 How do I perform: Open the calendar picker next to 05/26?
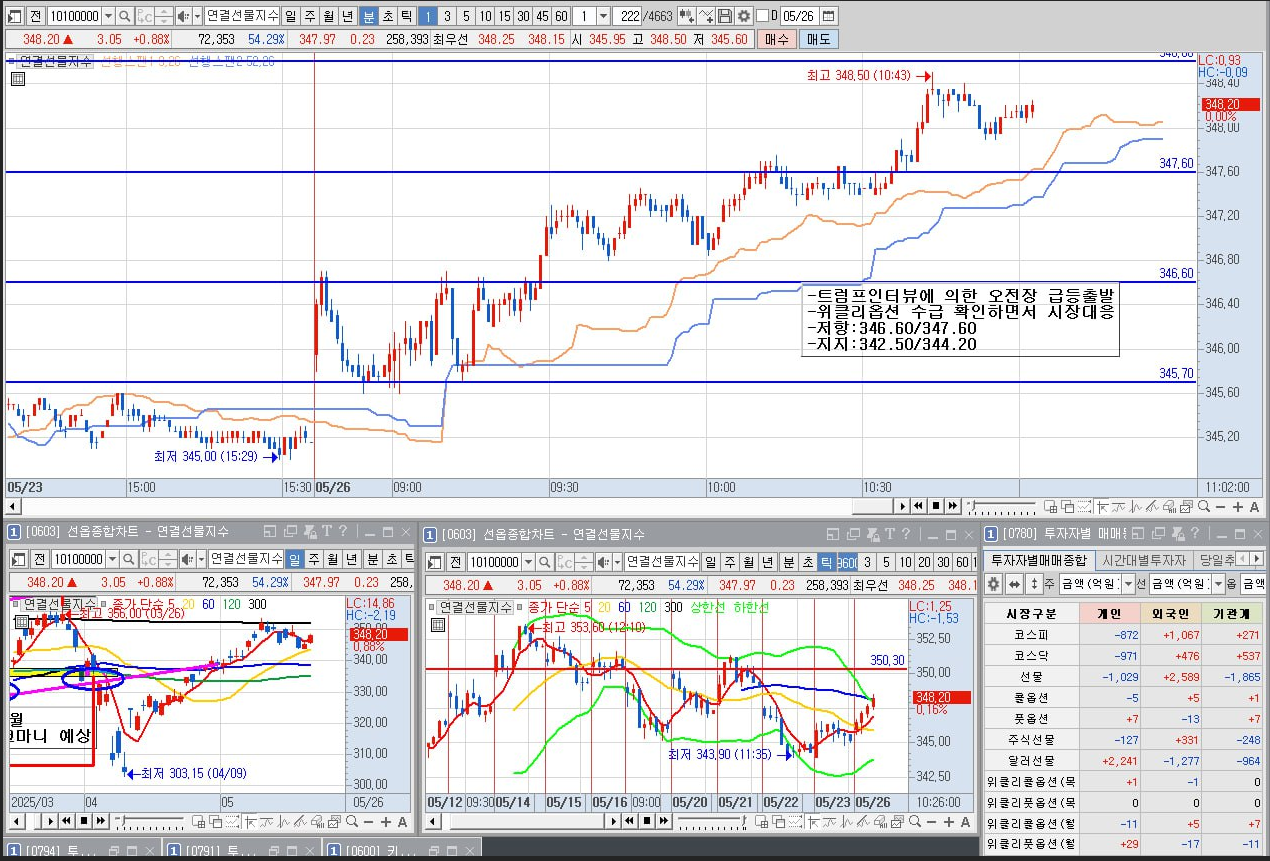point(830,16)
